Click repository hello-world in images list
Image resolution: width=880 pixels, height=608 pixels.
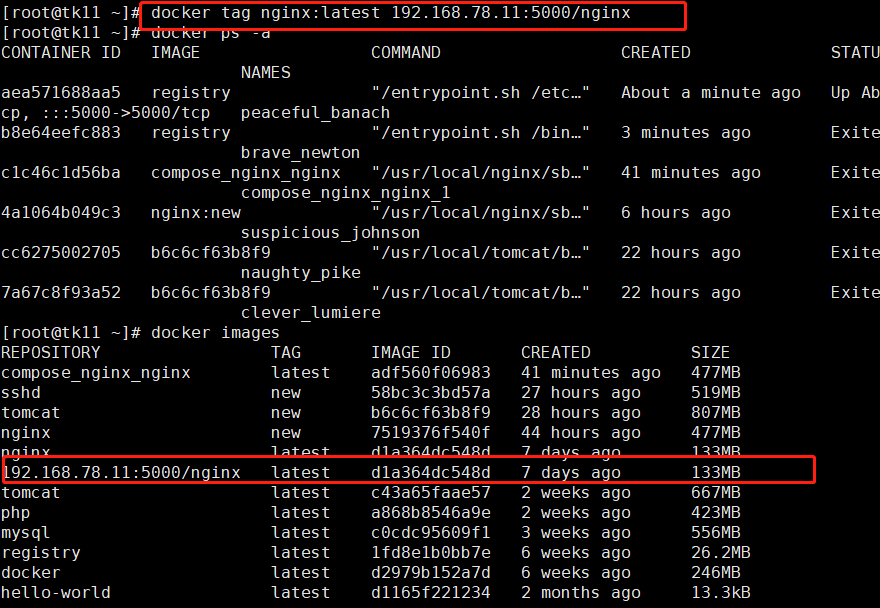(56, 593)
